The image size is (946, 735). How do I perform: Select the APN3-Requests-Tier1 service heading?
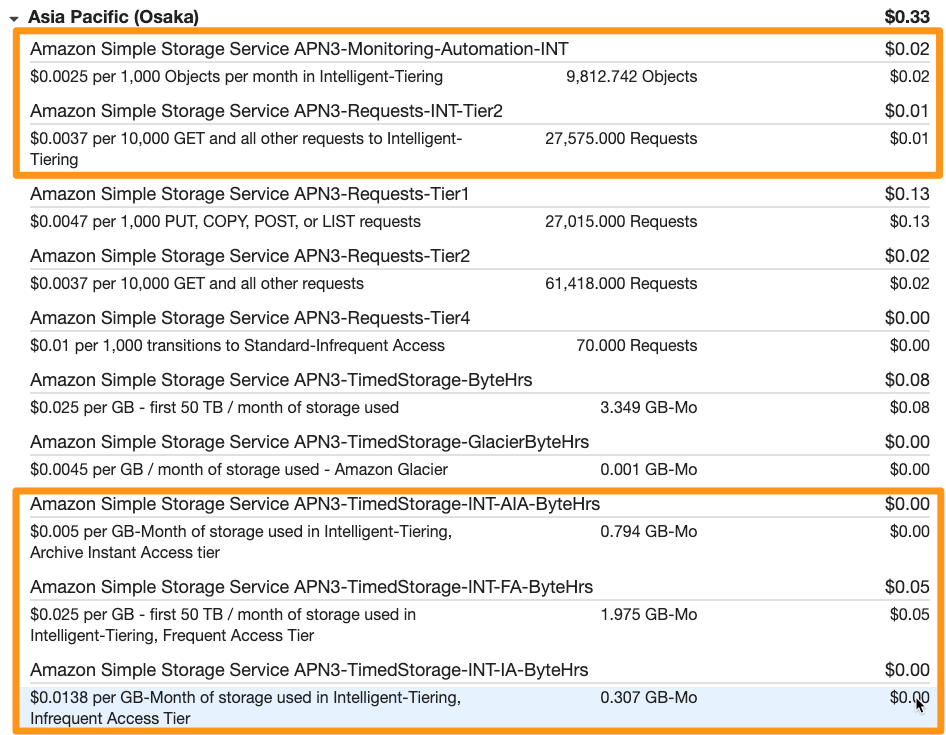pos(249,194)
